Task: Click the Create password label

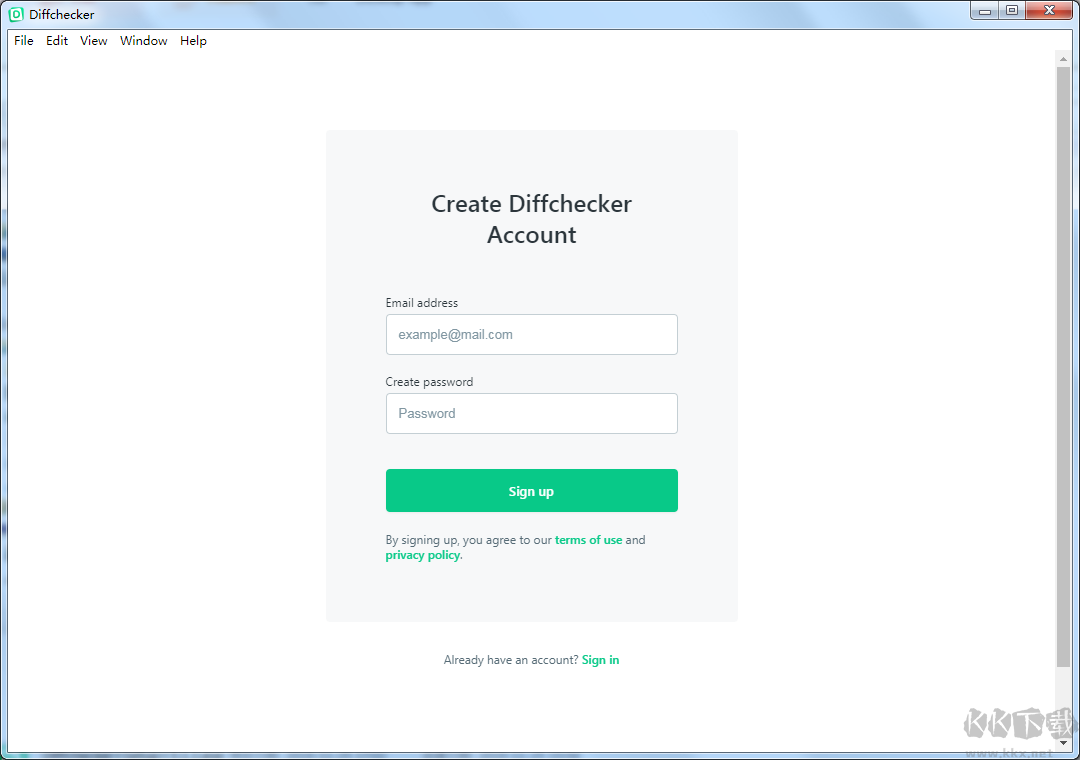Action: click(429, 382)
